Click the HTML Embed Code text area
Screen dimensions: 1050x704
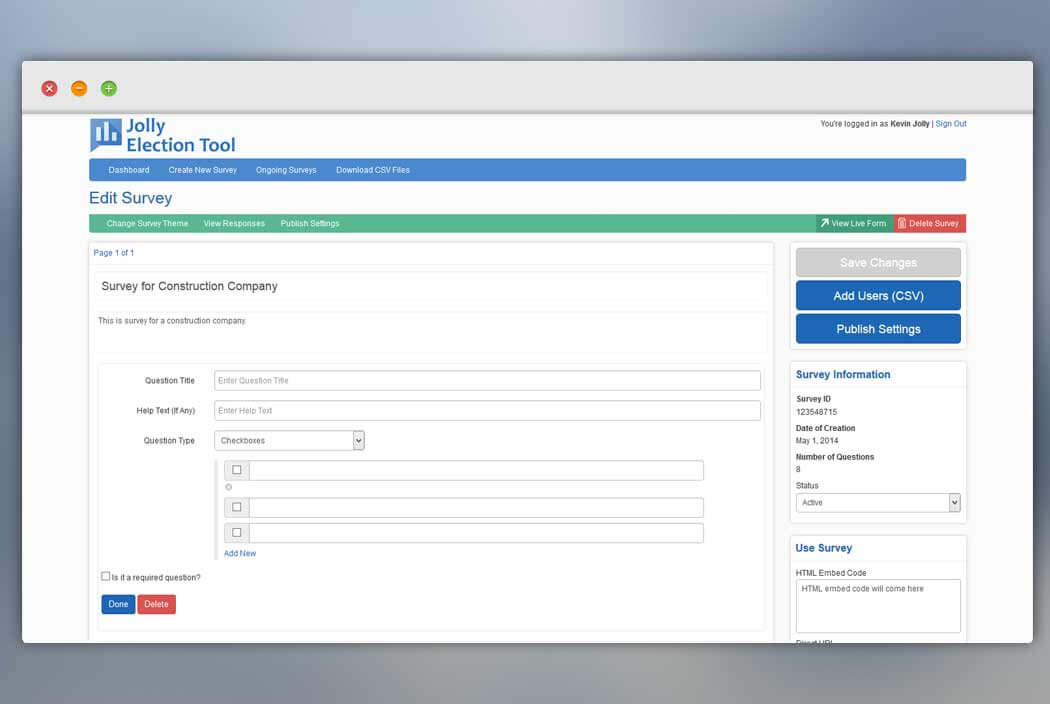click(x=878, y=606)
